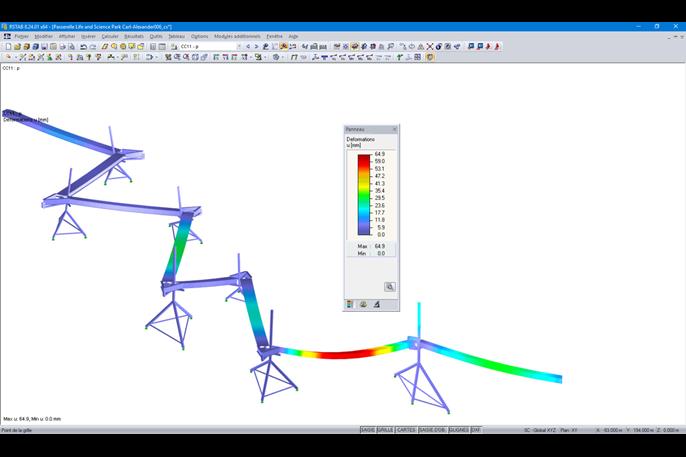Redo the last action
The width and height of the screenshot is (686, 457).
tap(92, 46)
